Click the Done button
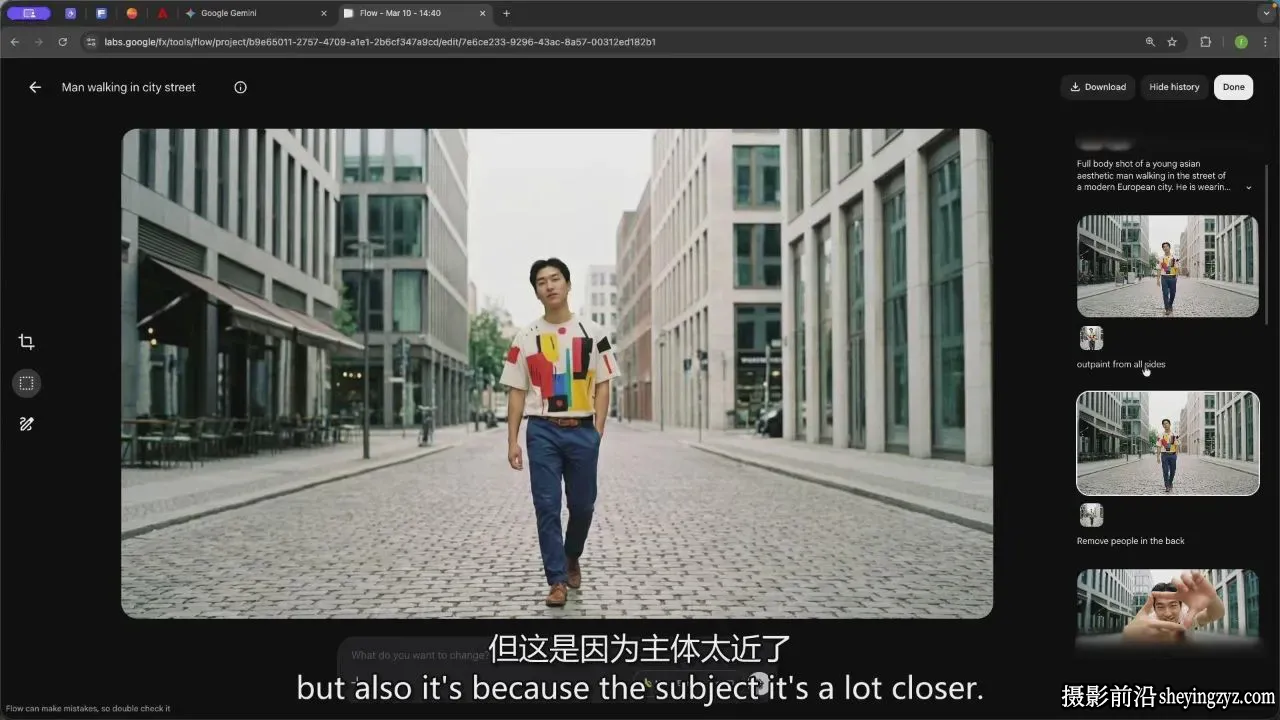Viewport: 1280px width, 720px height. click(1233, 87)
